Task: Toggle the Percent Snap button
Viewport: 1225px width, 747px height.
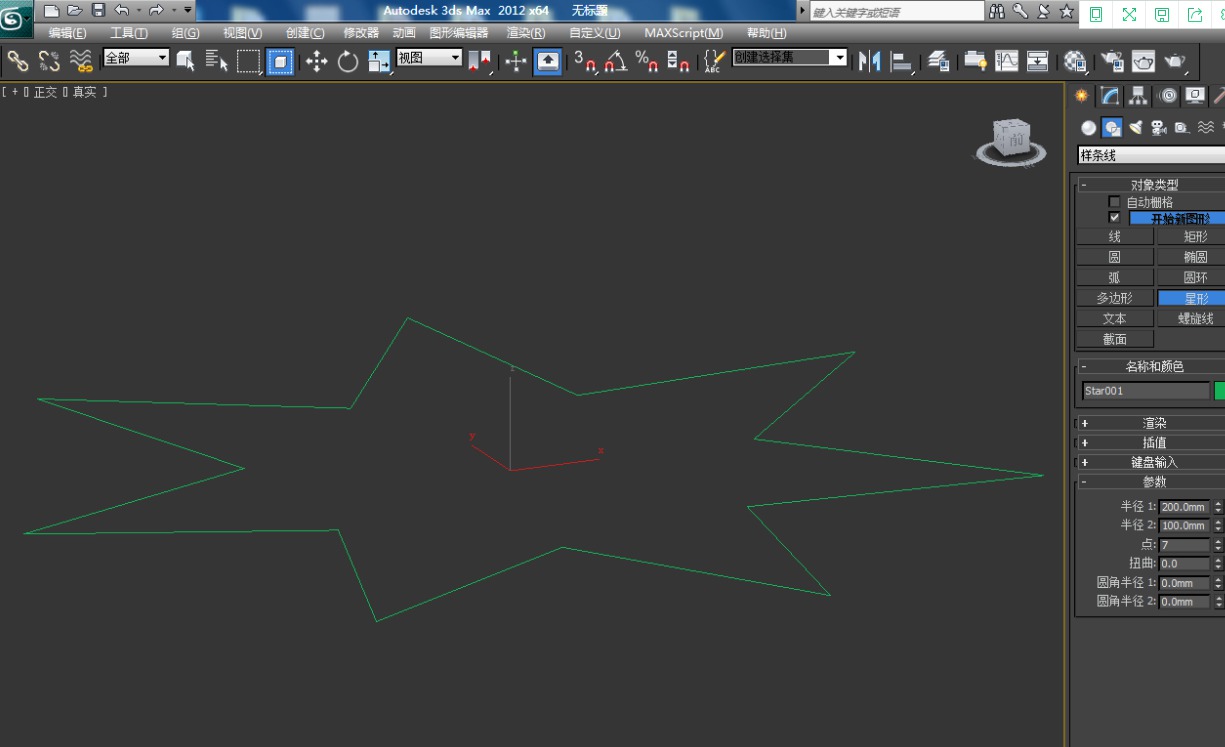Action: tap(647, 61)
